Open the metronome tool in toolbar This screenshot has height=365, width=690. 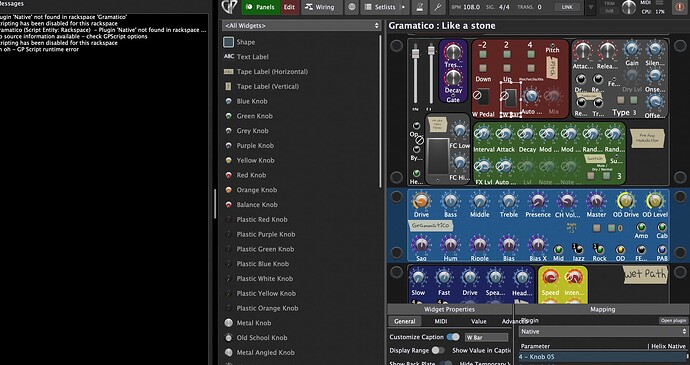(x=420, y=7)
